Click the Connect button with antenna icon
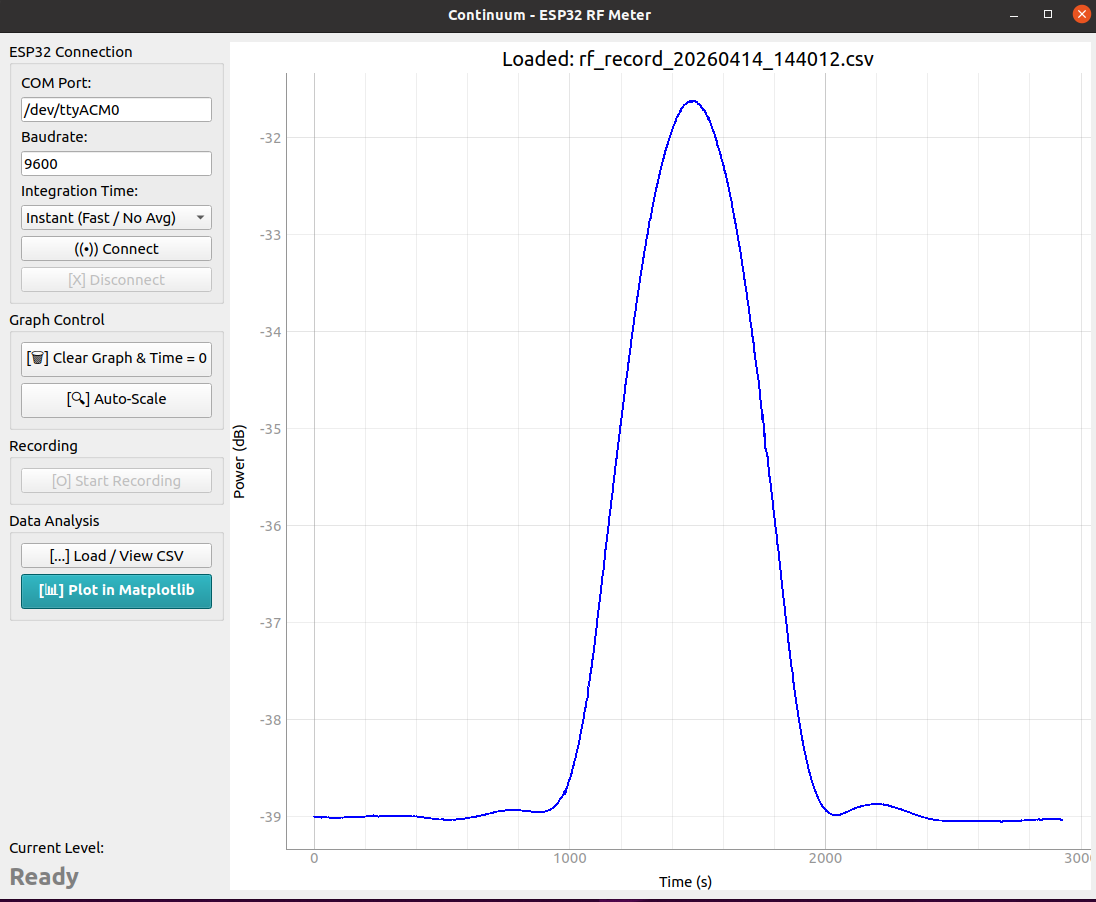The image size is (1096, 902). [x=116, y=249]
